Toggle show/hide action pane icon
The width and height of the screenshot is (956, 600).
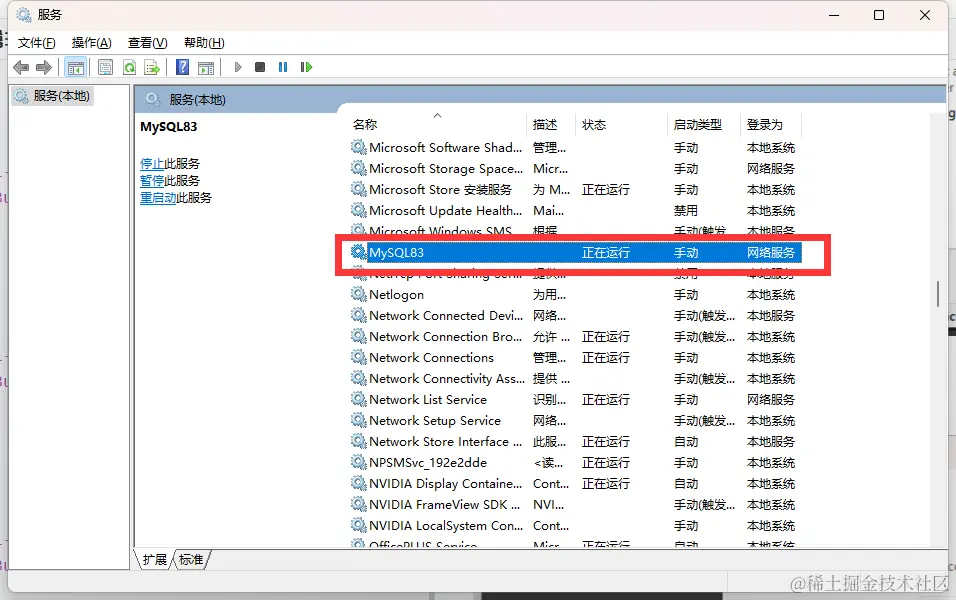pos(206,67)
